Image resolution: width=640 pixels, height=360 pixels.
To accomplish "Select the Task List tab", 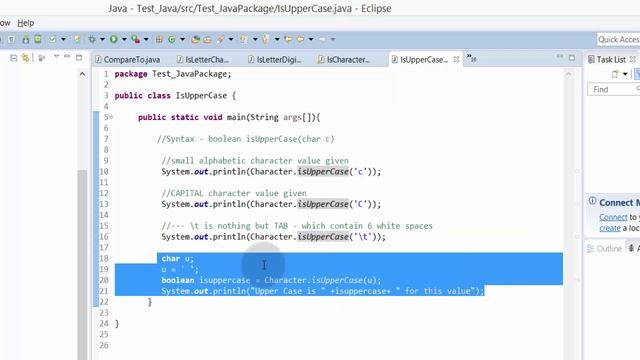I will click(x=611, y=60).
